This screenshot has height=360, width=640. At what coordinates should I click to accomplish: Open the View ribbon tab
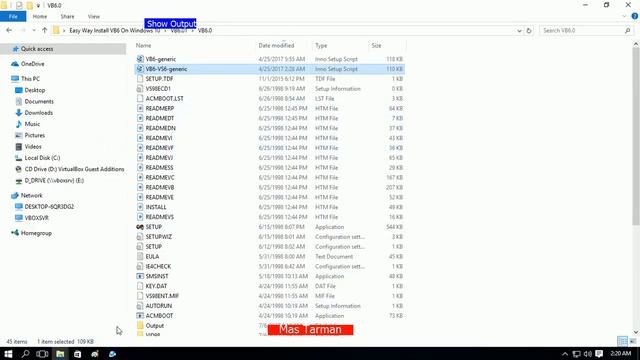[x=93, y=16]
